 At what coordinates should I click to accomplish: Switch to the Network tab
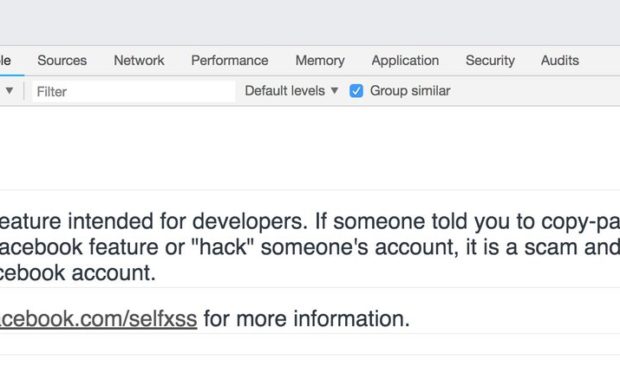pyautogui.click(x=139, y=60)
